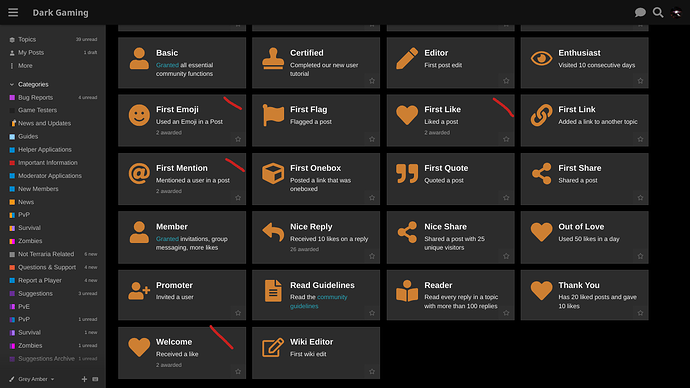Image resolution: width=690 pixels, height=388 pixels.
Task: Collapse the Categories sidebar section
Action: (x=29, y=84)
